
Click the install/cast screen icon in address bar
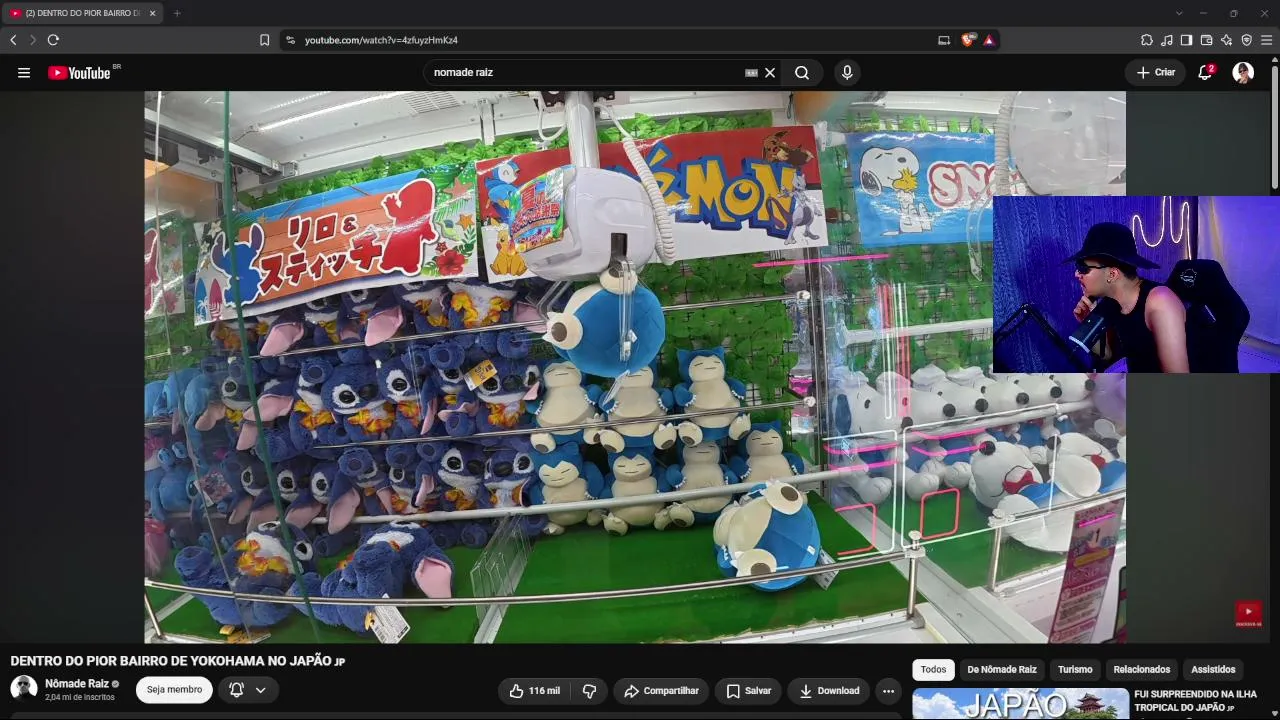pyautogui.click(x=943, y=40)
